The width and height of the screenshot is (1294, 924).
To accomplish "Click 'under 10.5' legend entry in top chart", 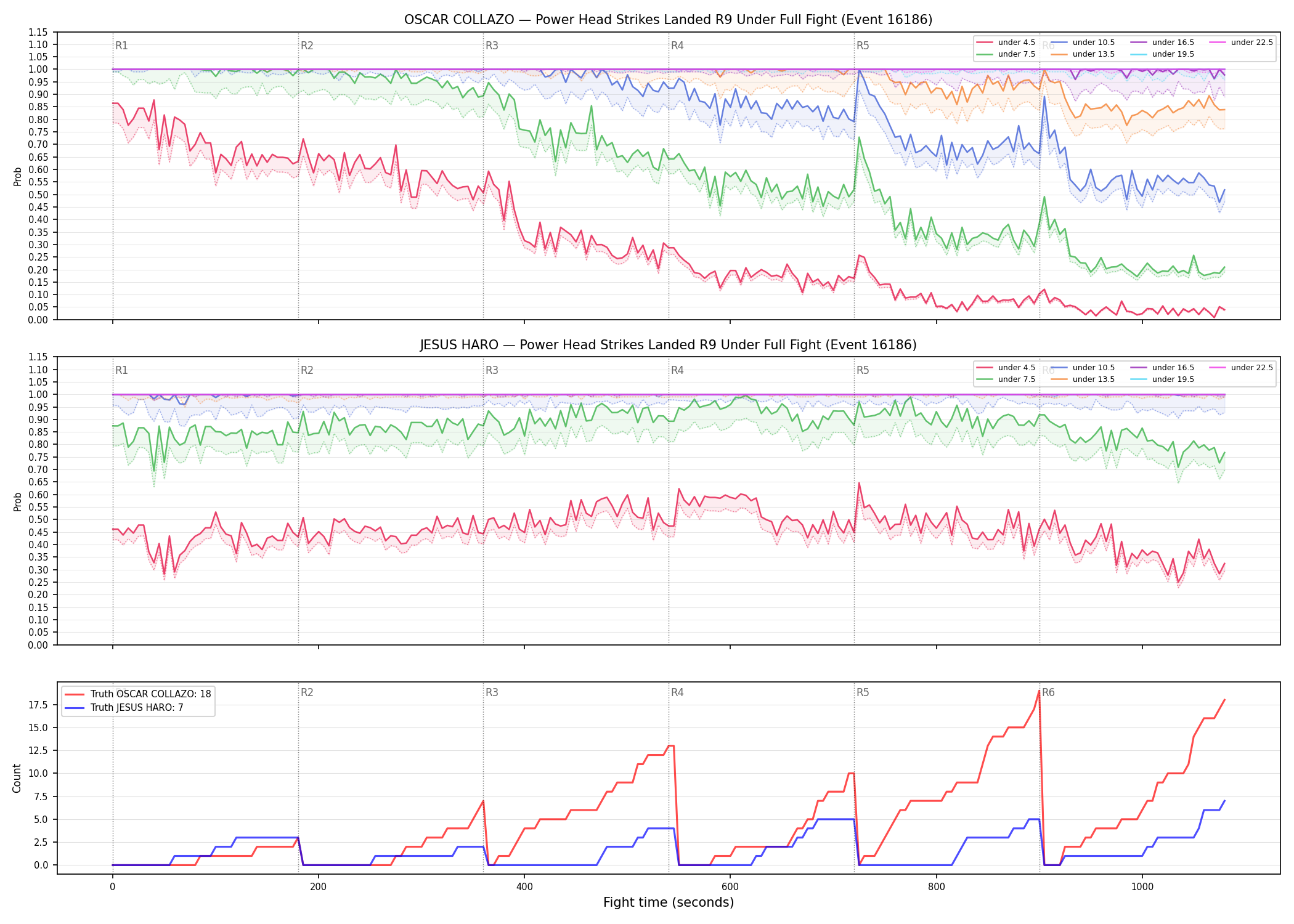I will 1083,43.
